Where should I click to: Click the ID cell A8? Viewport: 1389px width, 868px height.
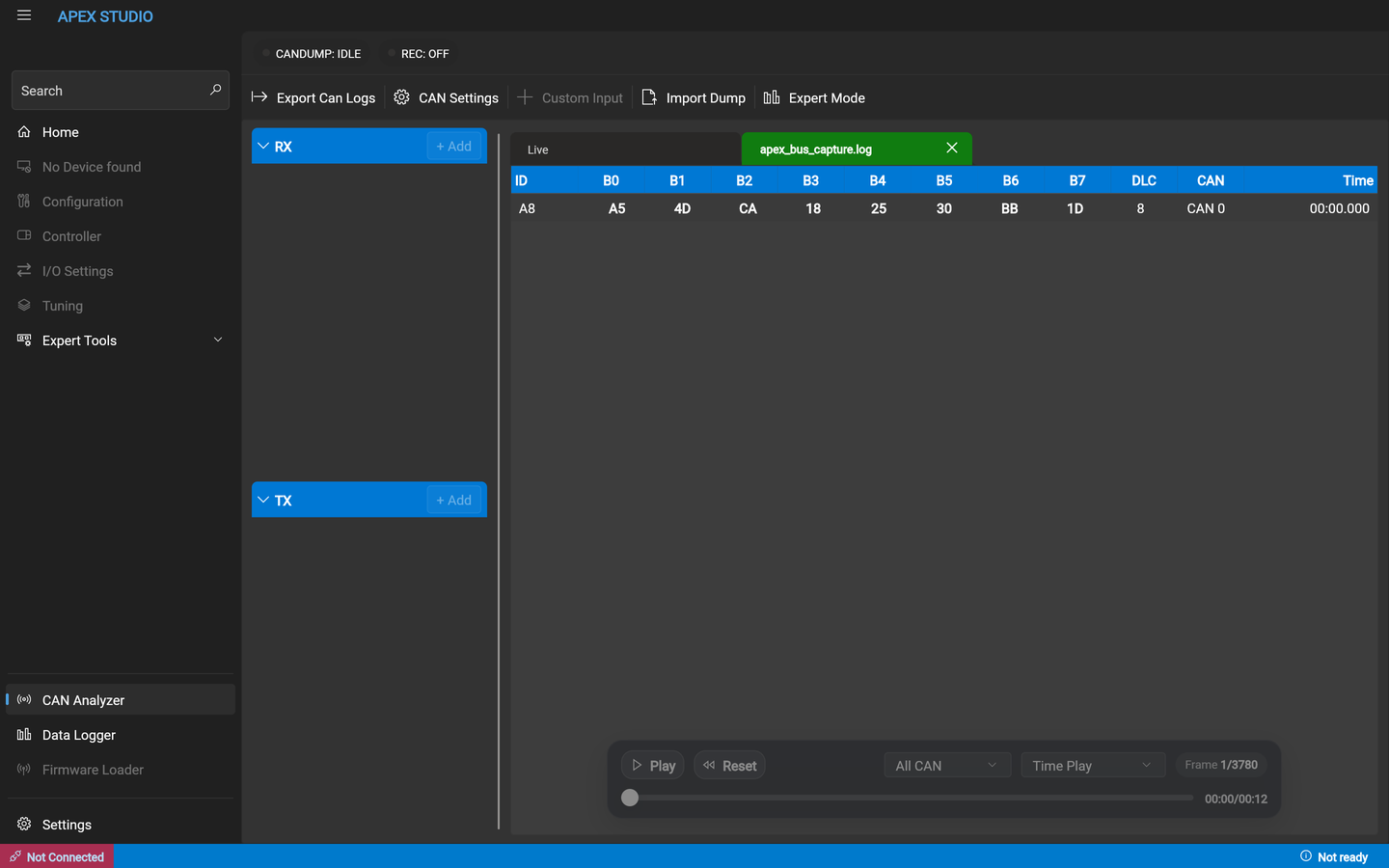[528, 208]
